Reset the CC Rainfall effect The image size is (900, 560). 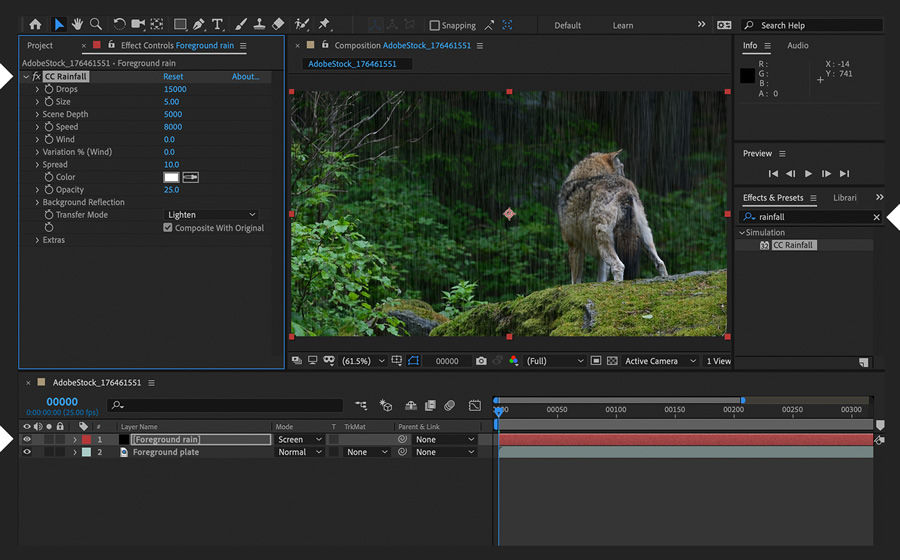pos(173,77)
